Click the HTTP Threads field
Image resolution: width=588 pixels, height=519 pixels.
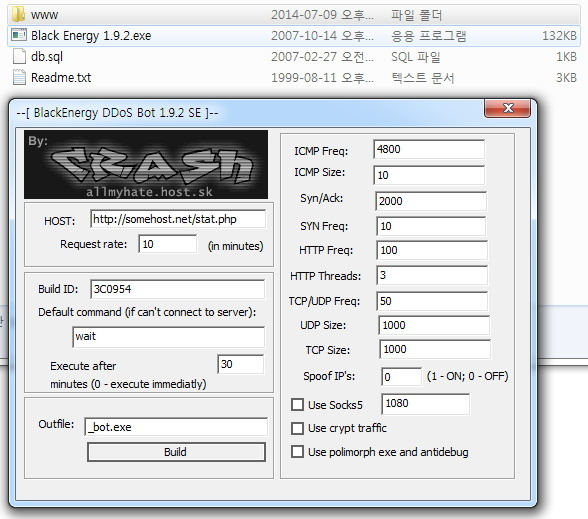coord(432,275)
